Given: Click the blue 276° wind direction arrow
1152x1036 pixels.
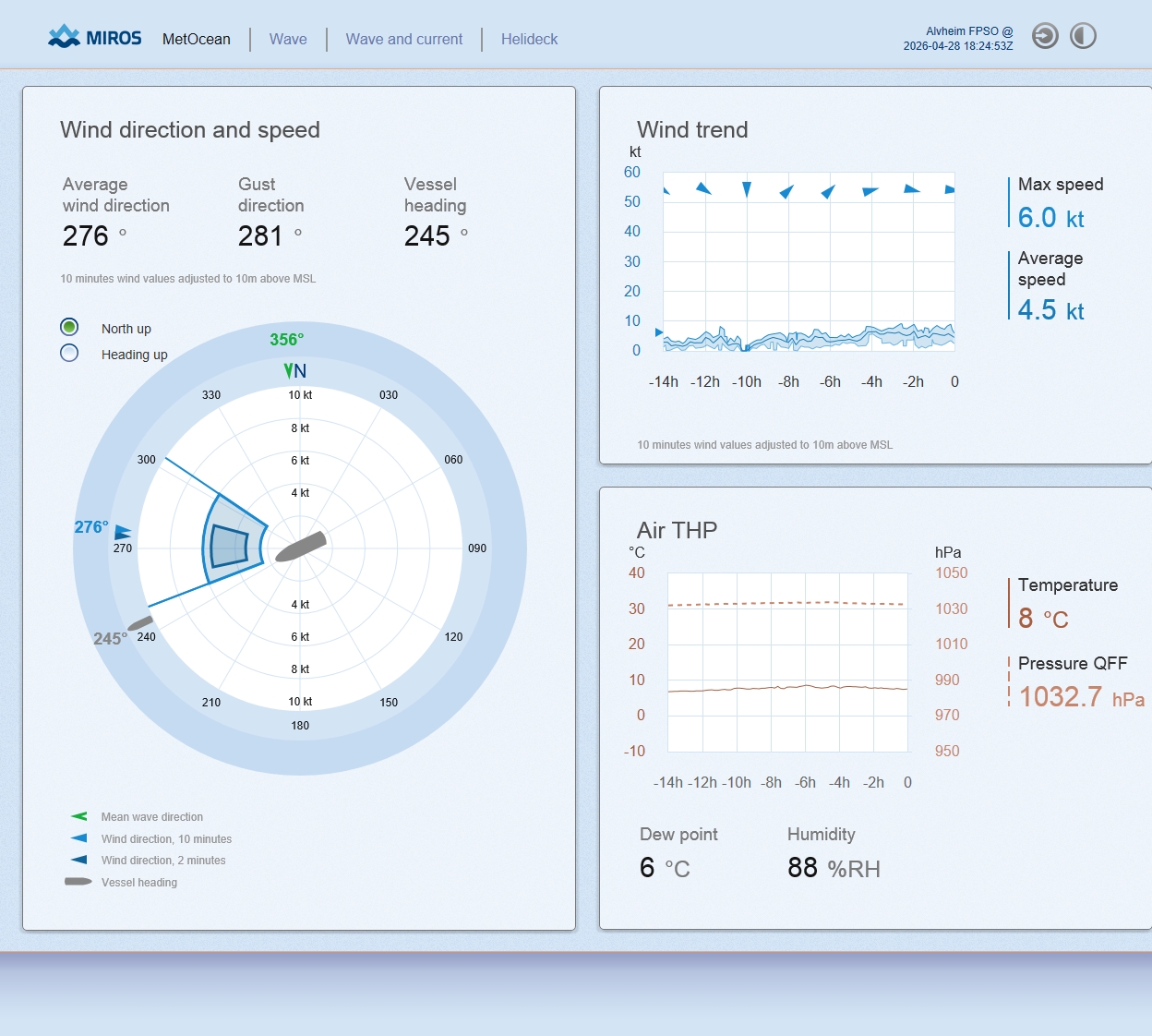Looking at the screenshot, I should pos(122,533).
